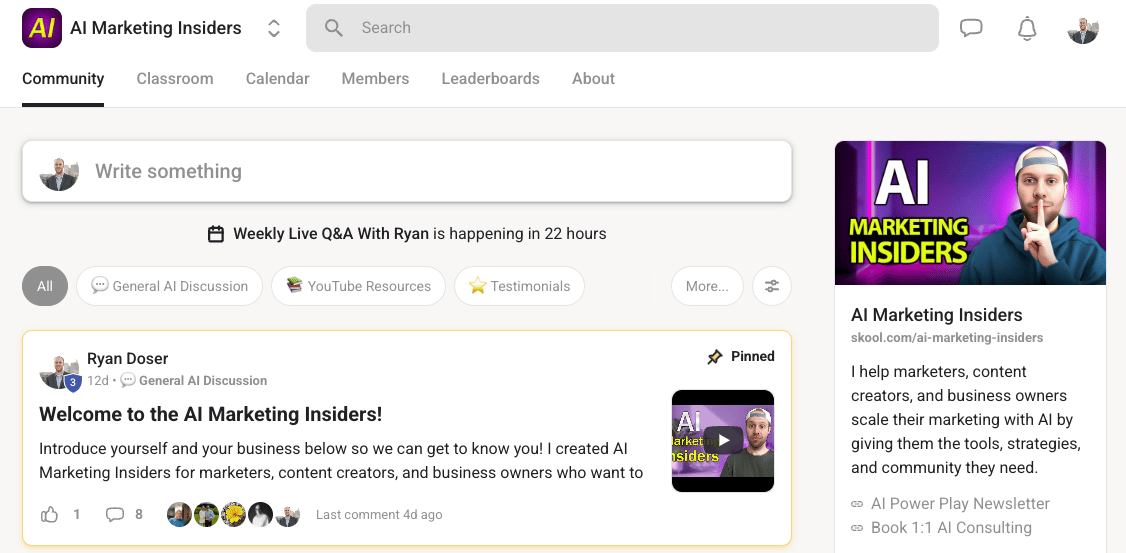Image resolution: width=1126 pixels, height=553 pixels.
Task: Open notifications bell
Action: point(1027,28)
